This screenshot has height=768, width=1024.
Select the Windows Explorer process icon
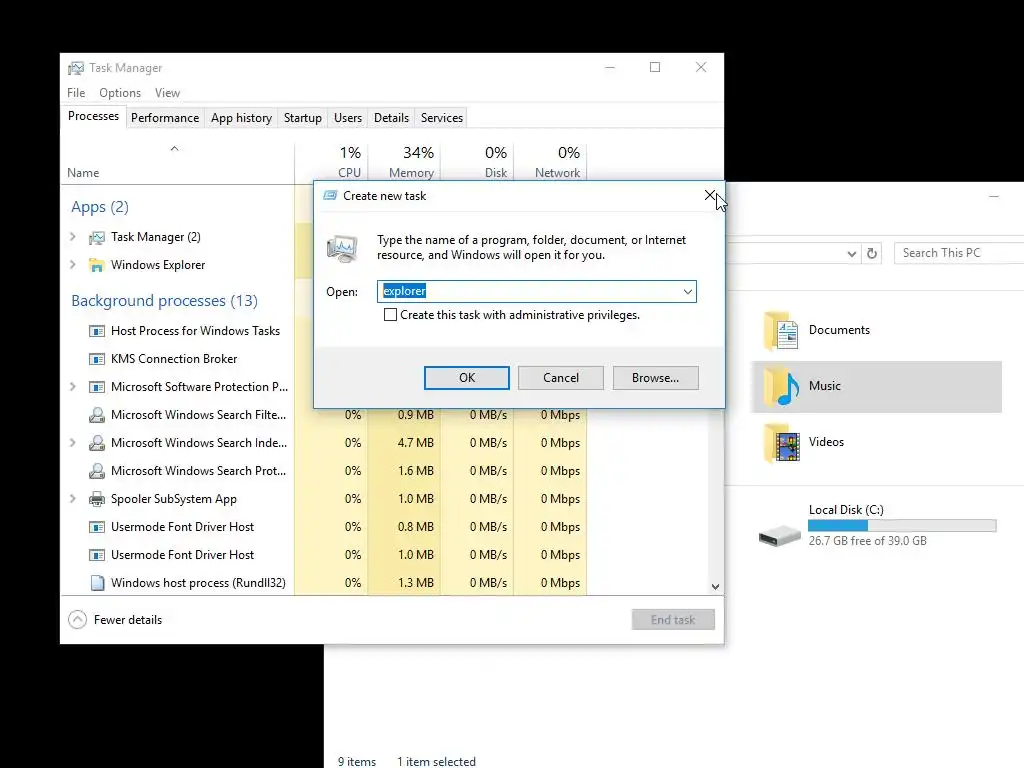[97, 265]
